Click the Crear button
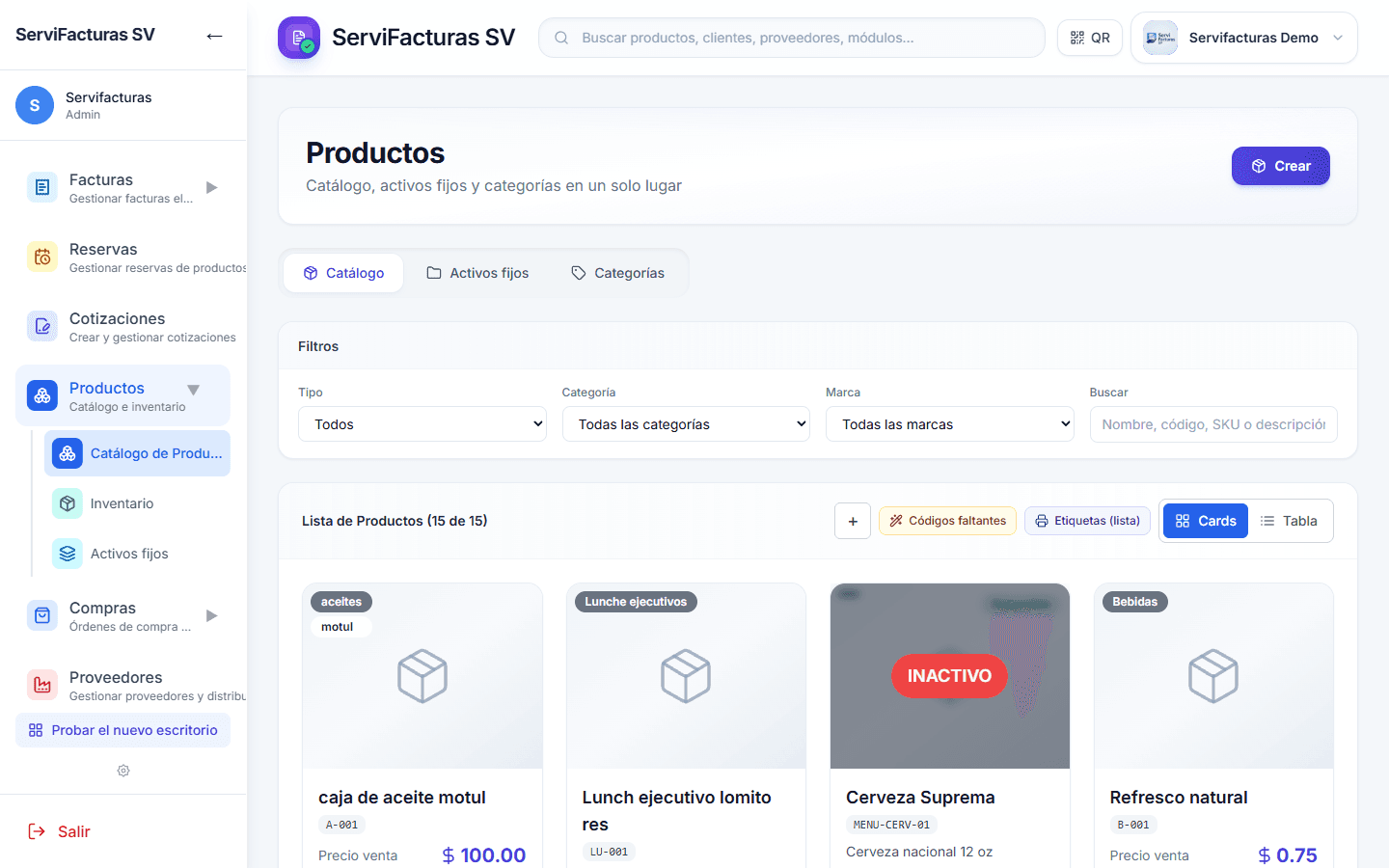This screenshot has height=868, width=1389. pyautogui.click(x=1281, y=166)
